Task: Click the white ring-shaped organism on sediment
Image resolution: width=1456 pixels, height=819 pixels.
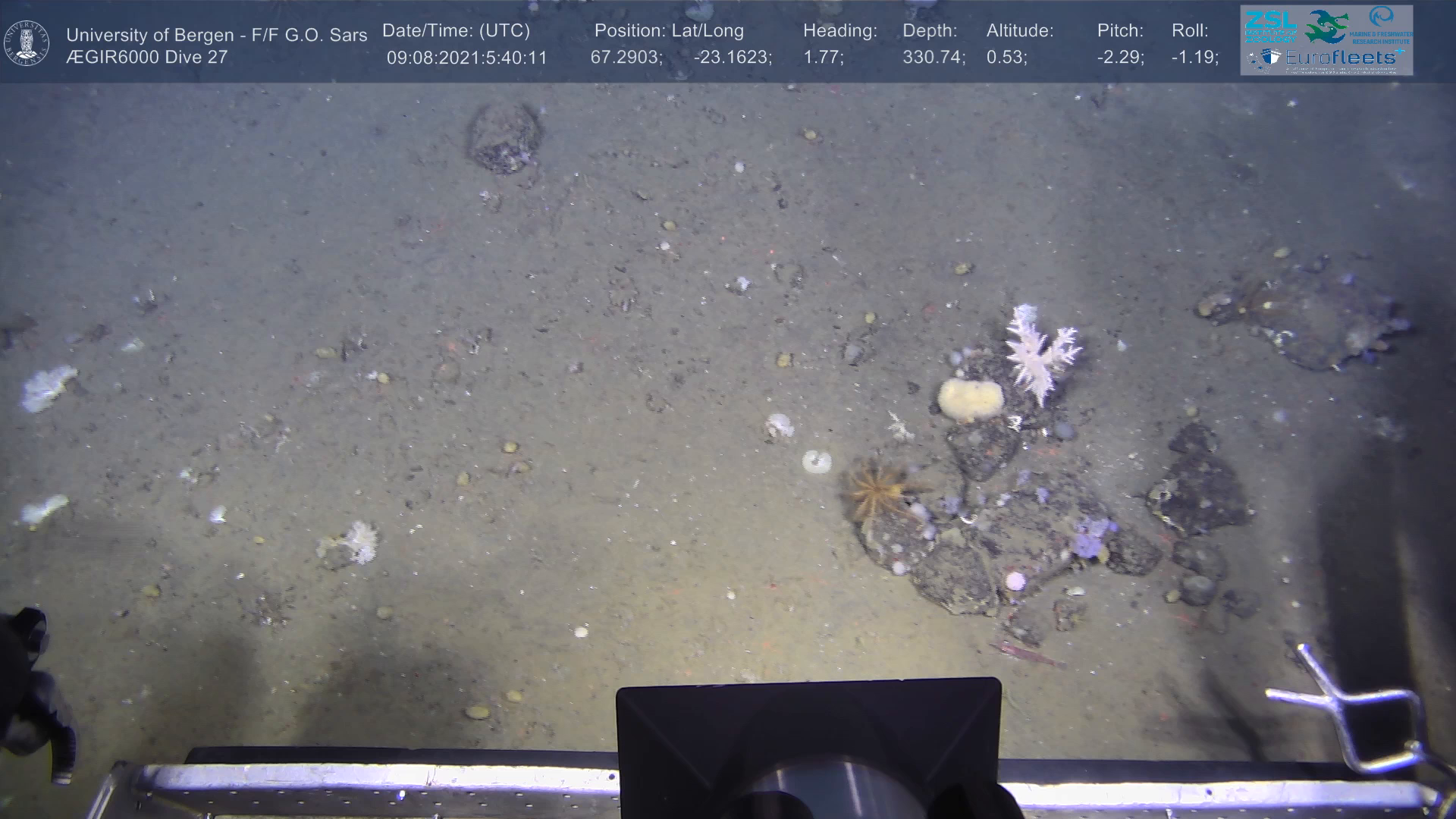Action: click(816, 460)
